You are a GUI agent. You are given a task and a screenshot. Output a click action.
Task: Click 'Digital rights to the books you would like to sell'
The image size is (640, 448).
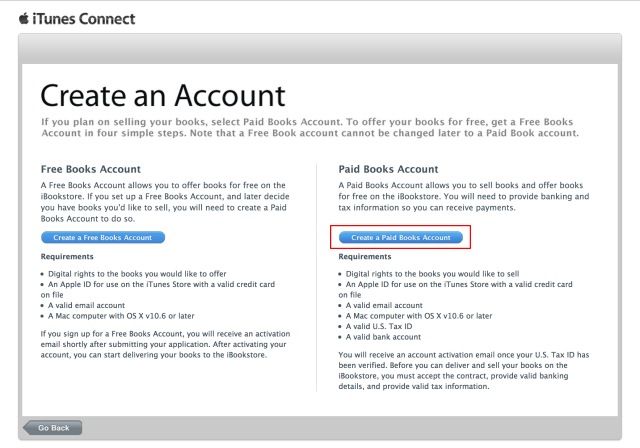click(432, 274)
